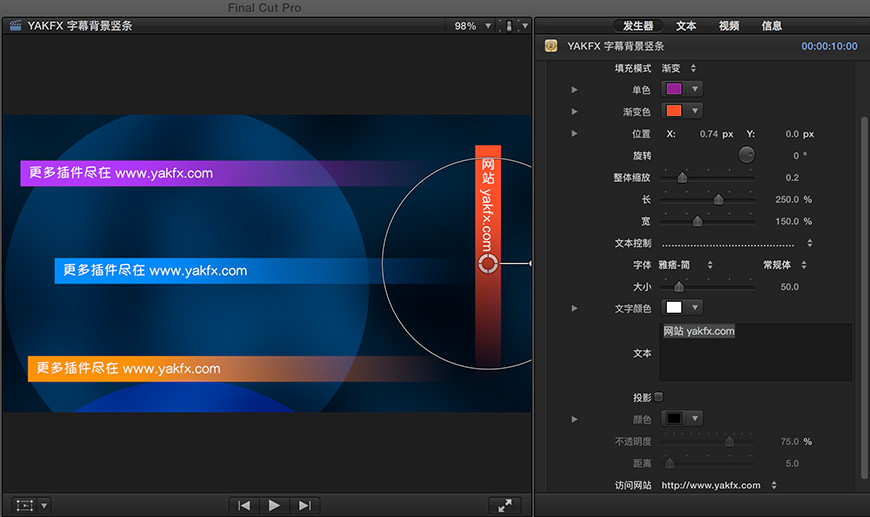Click the transform tool icon below viewer
870x517 pixels.
point(24,505)
